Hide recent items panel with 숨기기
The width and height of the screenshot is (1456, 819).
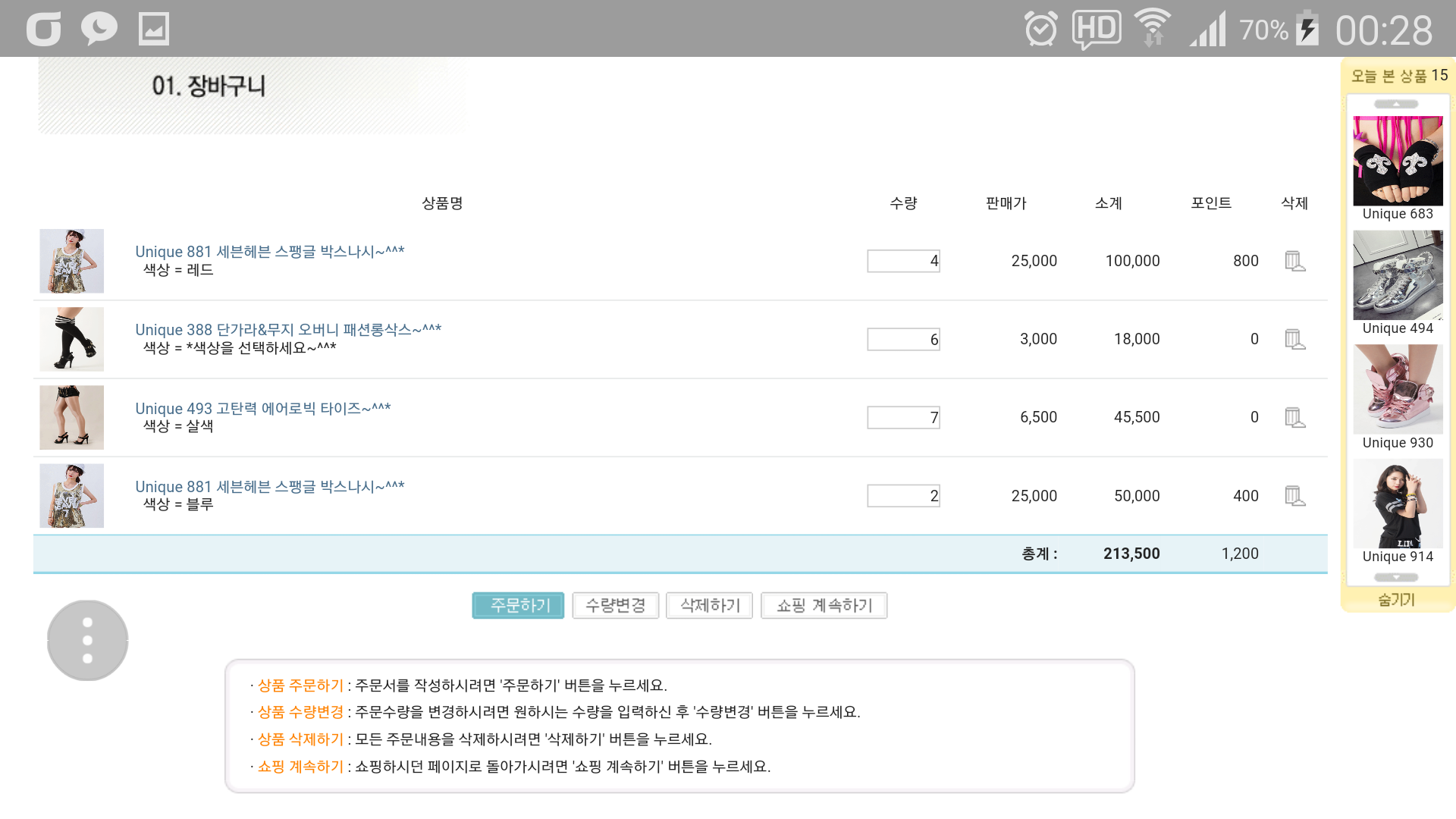tap(1397, 600)
